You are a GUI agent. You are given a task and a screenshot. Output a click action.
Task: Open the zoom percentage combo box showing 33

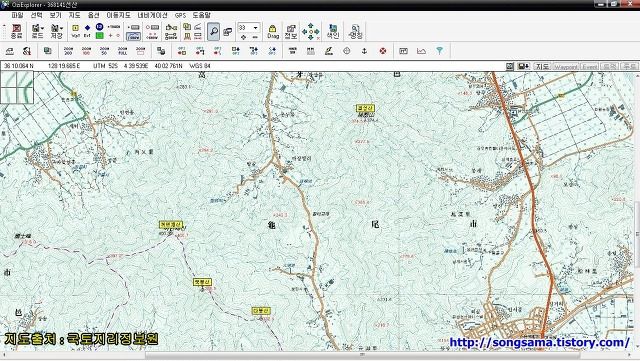pos(249,27)
